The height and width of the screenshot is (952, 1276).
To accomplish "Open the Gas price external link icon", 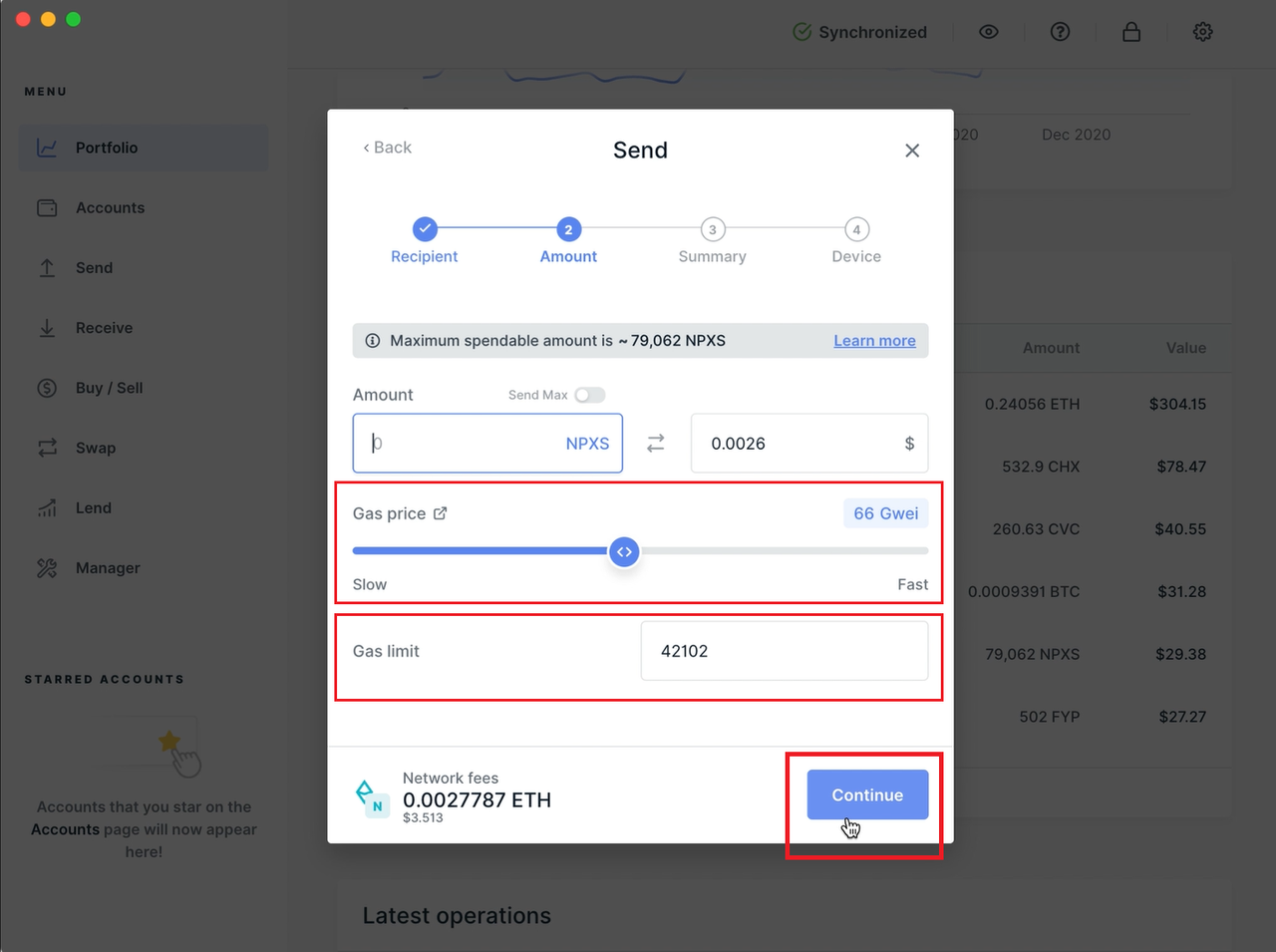I will pos(441,513).
